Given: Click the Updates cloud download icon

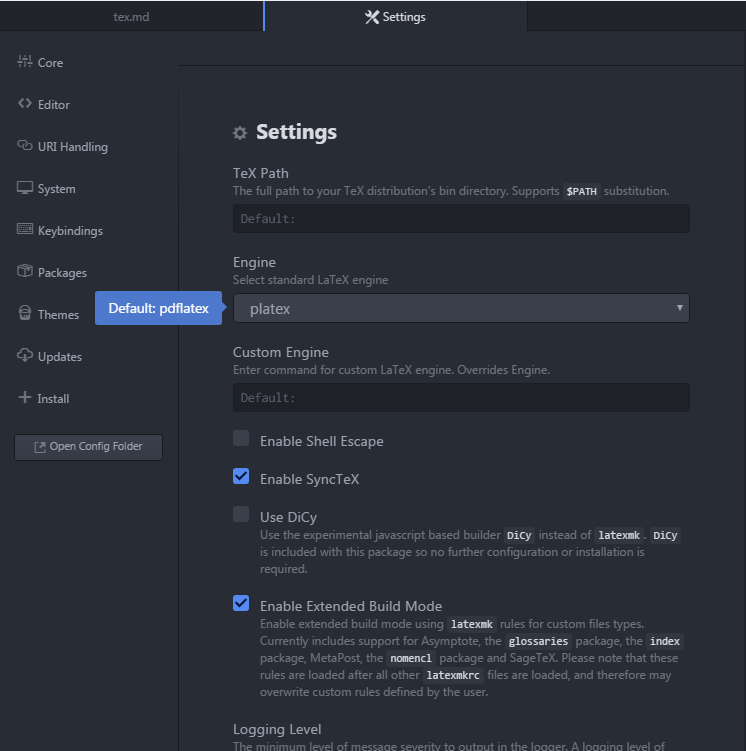Looking at the screenshot, I should [x=25, y=356].
